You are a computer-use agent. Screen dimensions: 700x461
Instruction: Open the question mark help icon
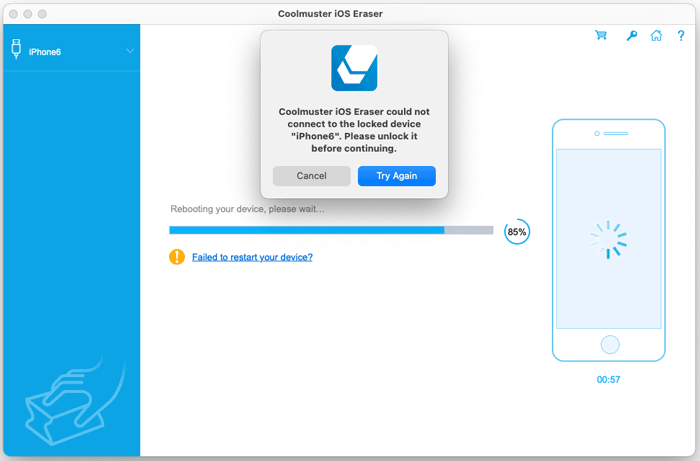tap(680, 35)
